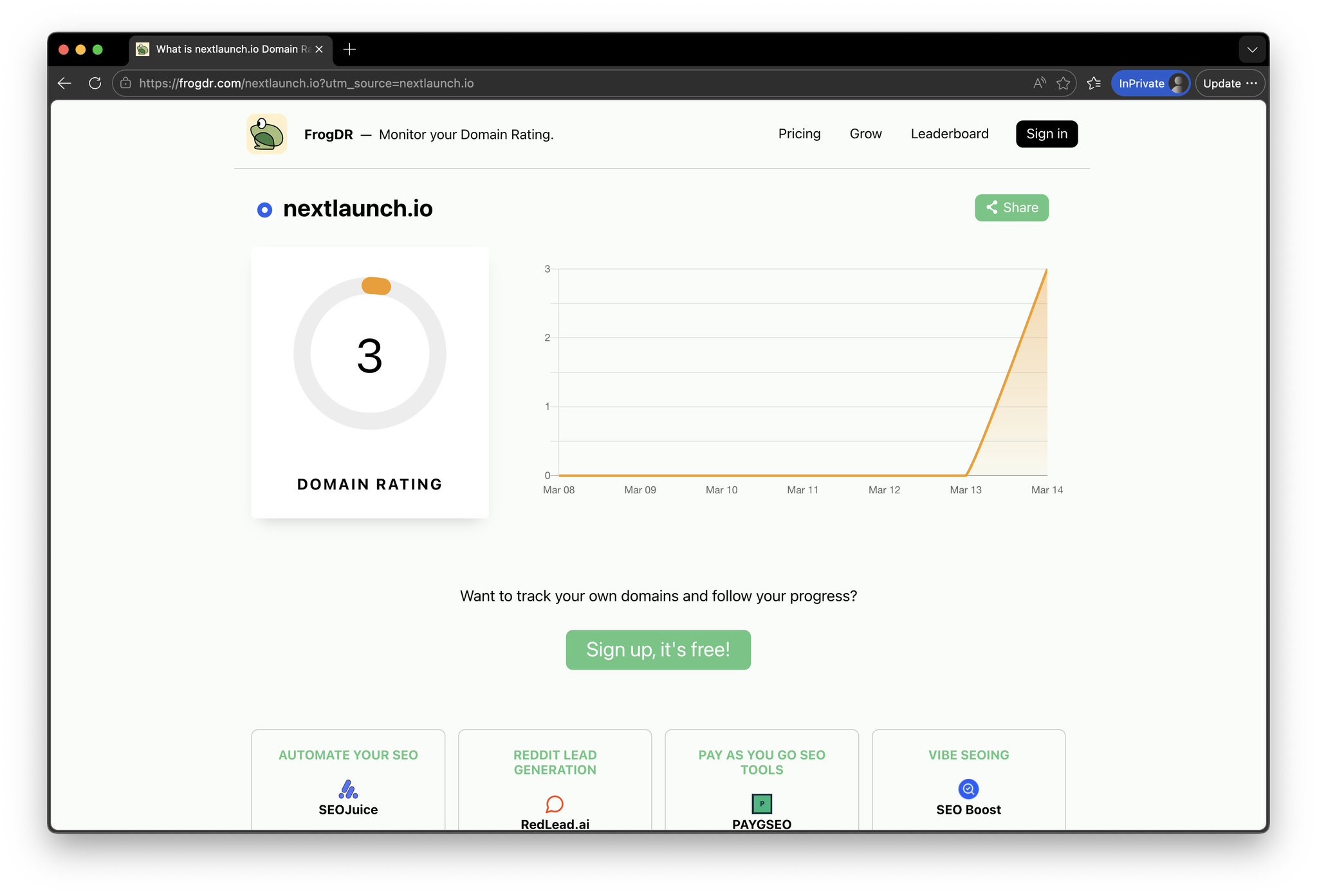Go to the Pricing page
Image resolution: width=1317 pixels, height=896 pixels.
799,134
